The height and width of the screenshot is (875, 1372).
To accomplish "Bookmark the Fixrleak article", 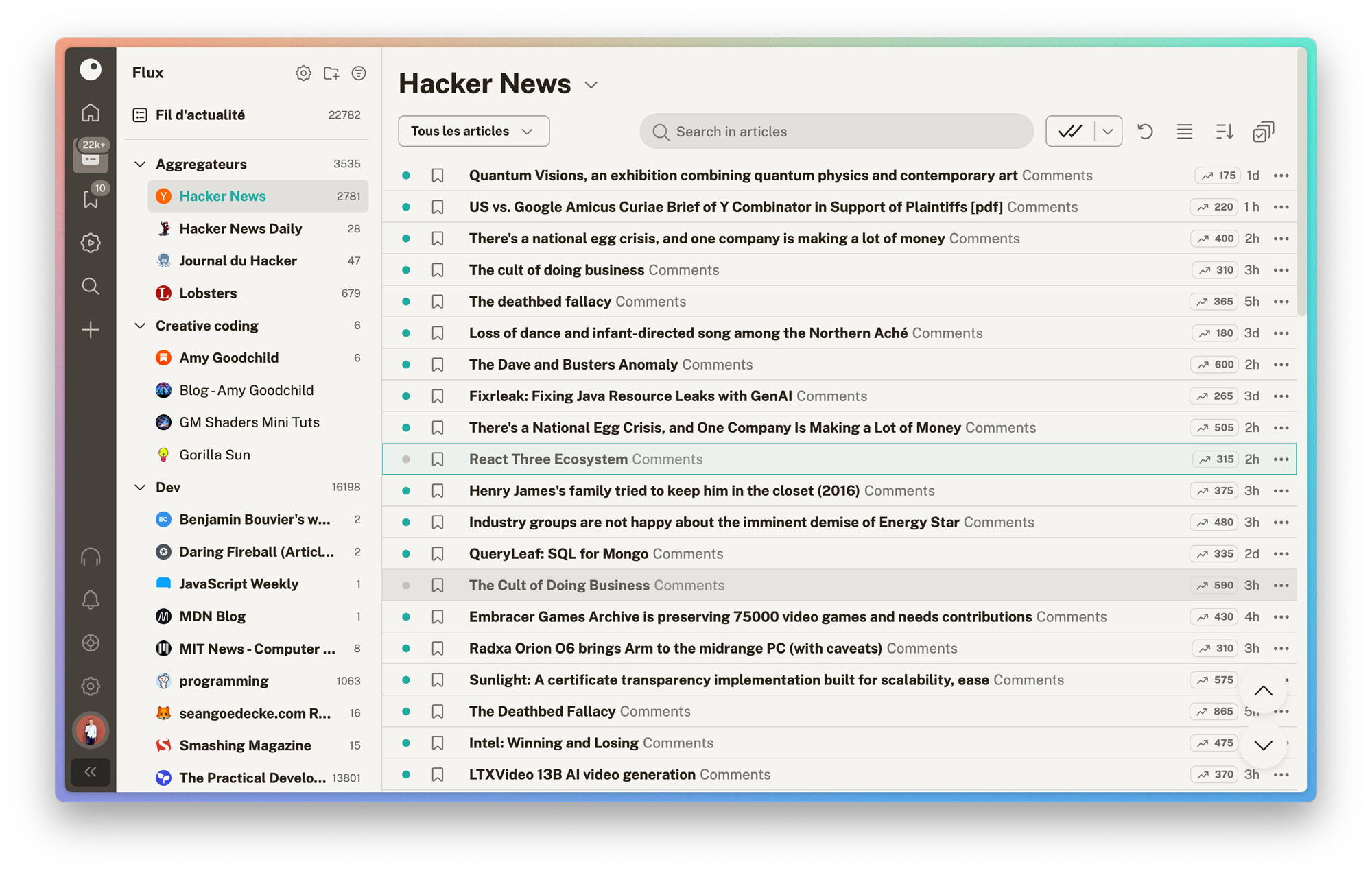I will [x=438, y=396].
